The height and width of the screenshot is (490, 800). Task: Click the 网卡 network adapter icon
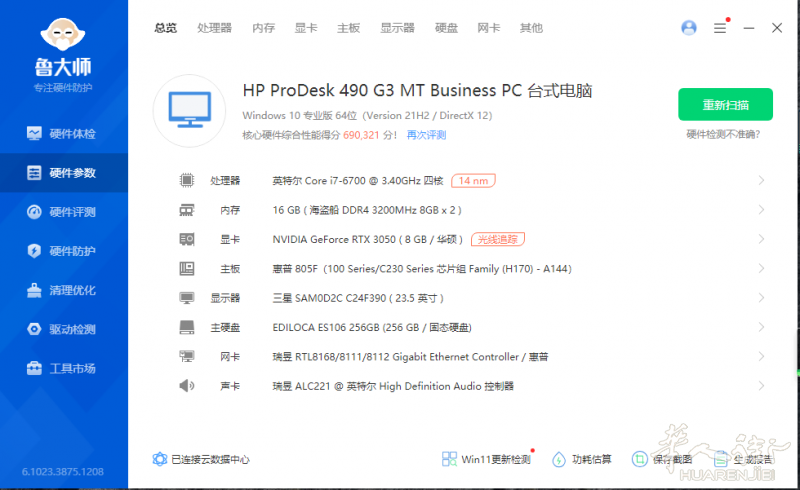click(187, 356)
